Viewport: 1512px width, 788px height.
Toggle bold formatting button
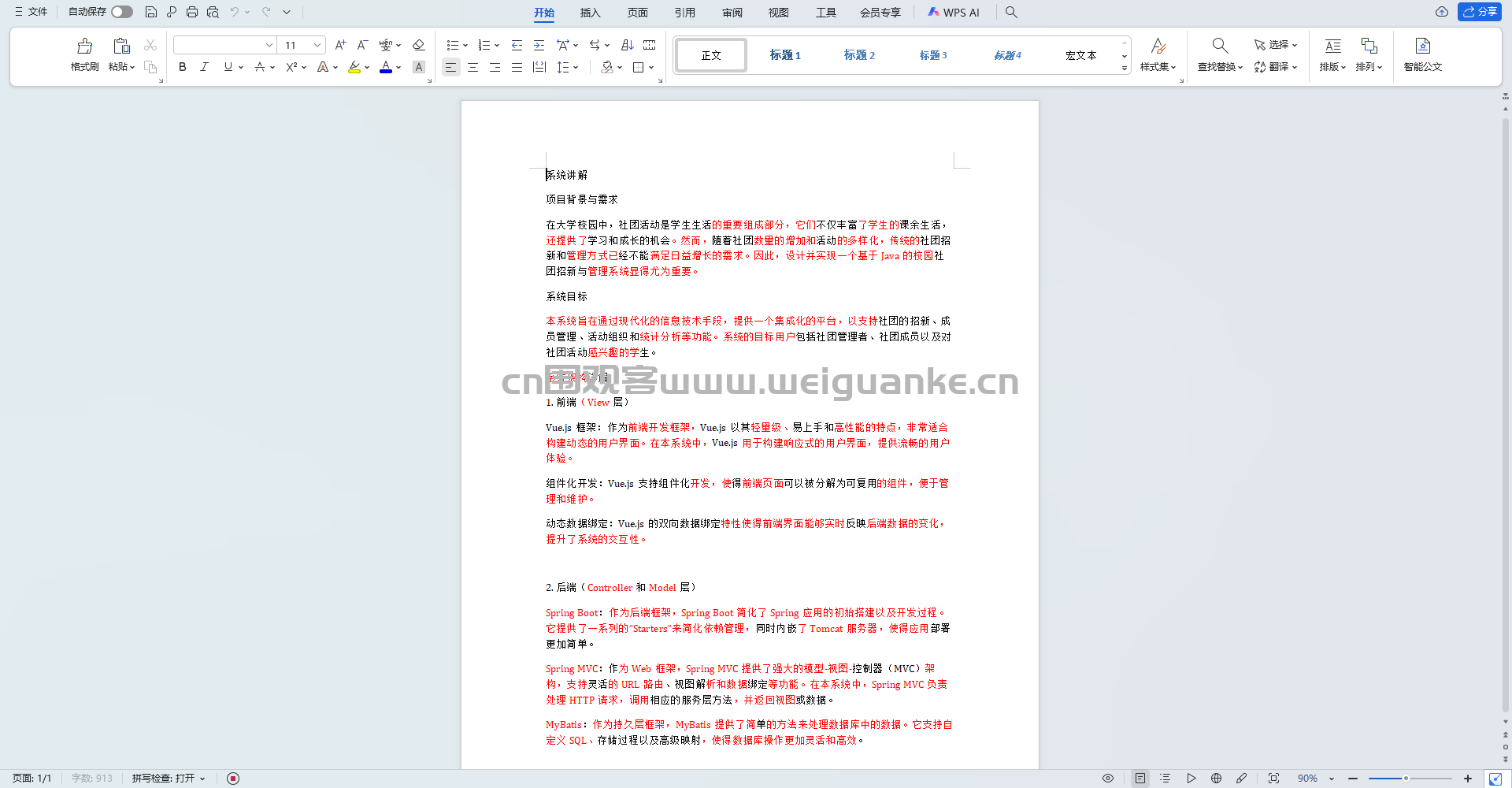pos(183,67)
